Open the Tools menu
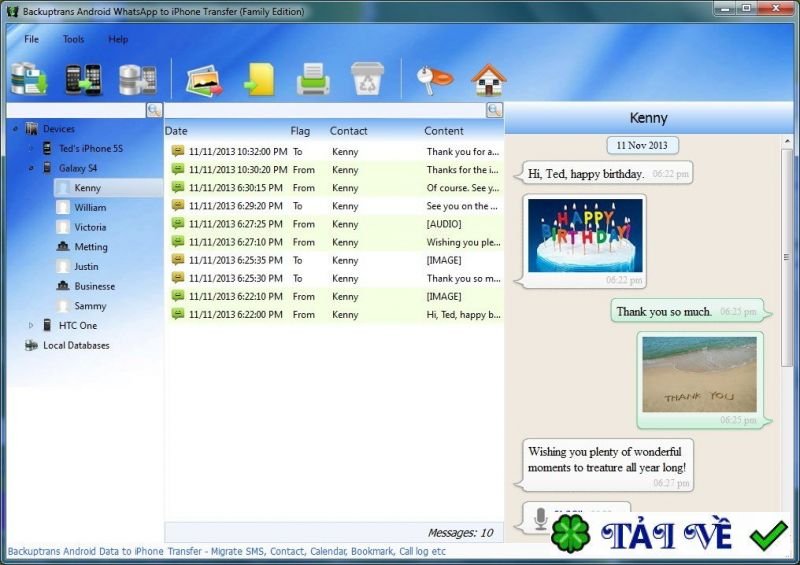 (73, 39)
